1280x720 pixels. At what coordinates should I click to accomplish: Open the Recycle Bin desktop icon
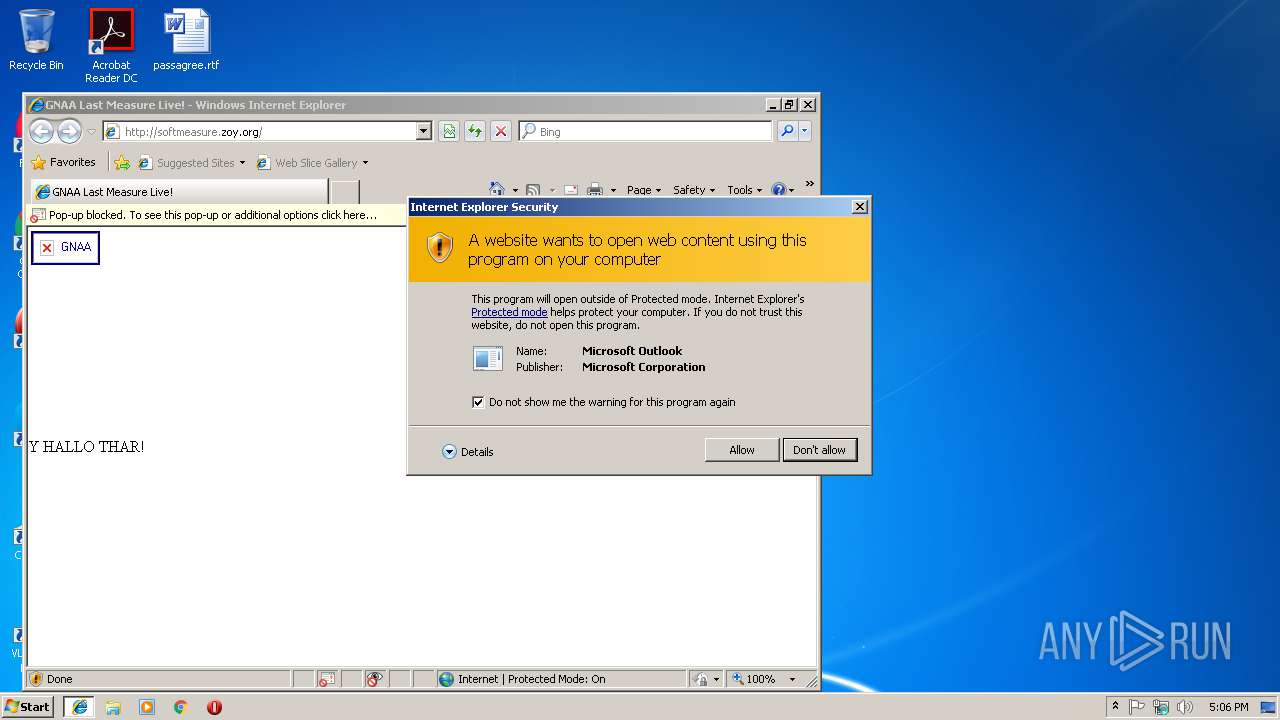[36, 40]
